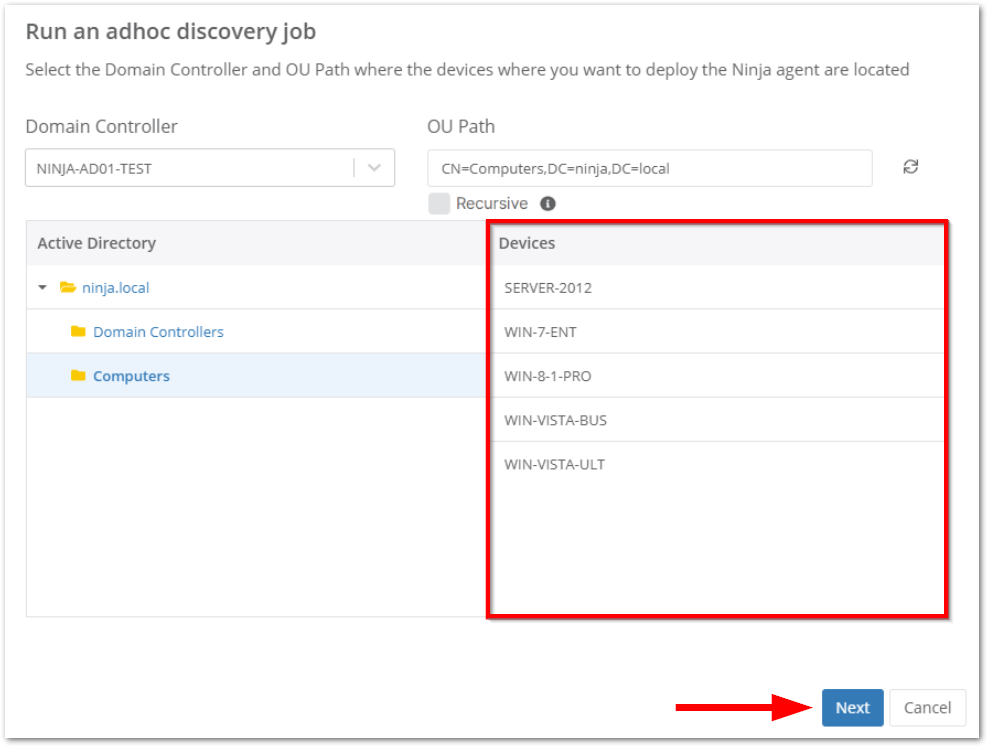Screen dimensions: 988x747
Task: Click the refresh icon beside OU Path
Action: tap(910, 167)
